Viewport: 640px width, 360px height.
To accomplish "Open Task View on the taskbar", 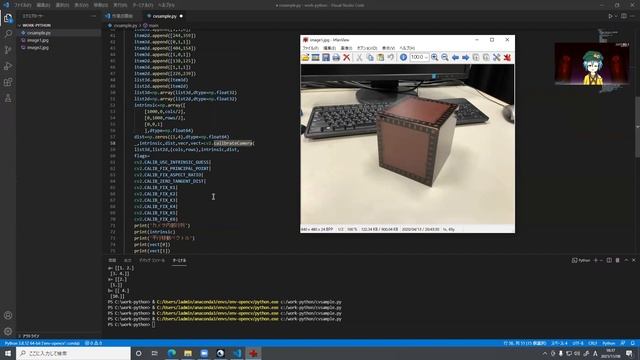I will click(x=155, y=353).
